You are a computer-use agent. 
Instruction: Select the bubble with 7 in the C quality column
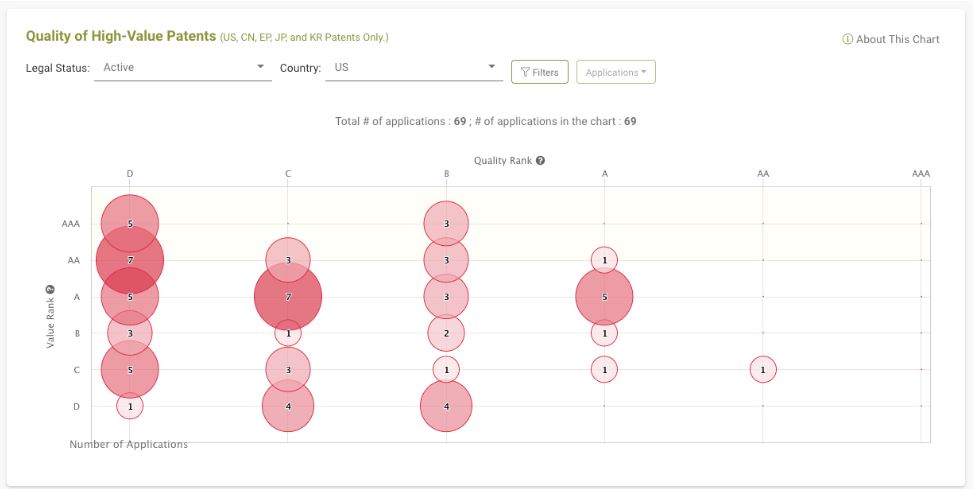point(288,297)
